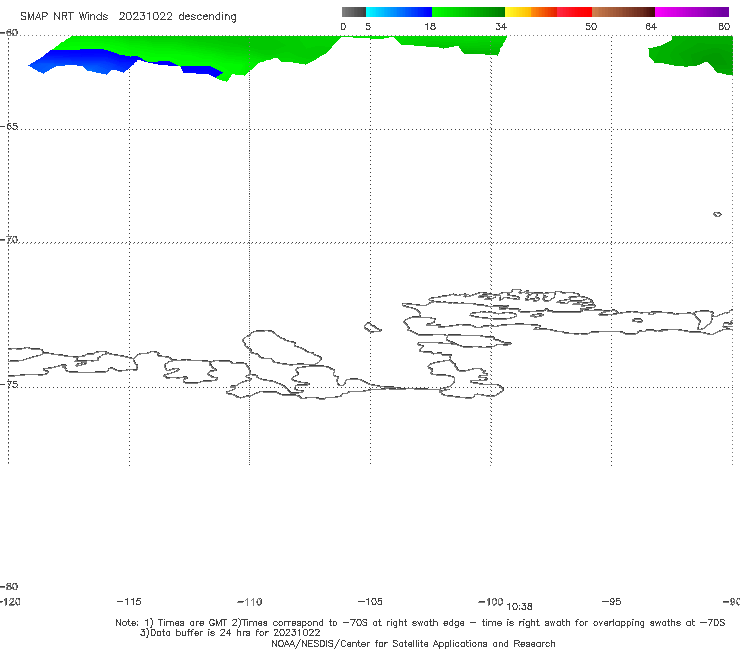
Task: Click the -95 longitude axis label
Action: [611, 601]
